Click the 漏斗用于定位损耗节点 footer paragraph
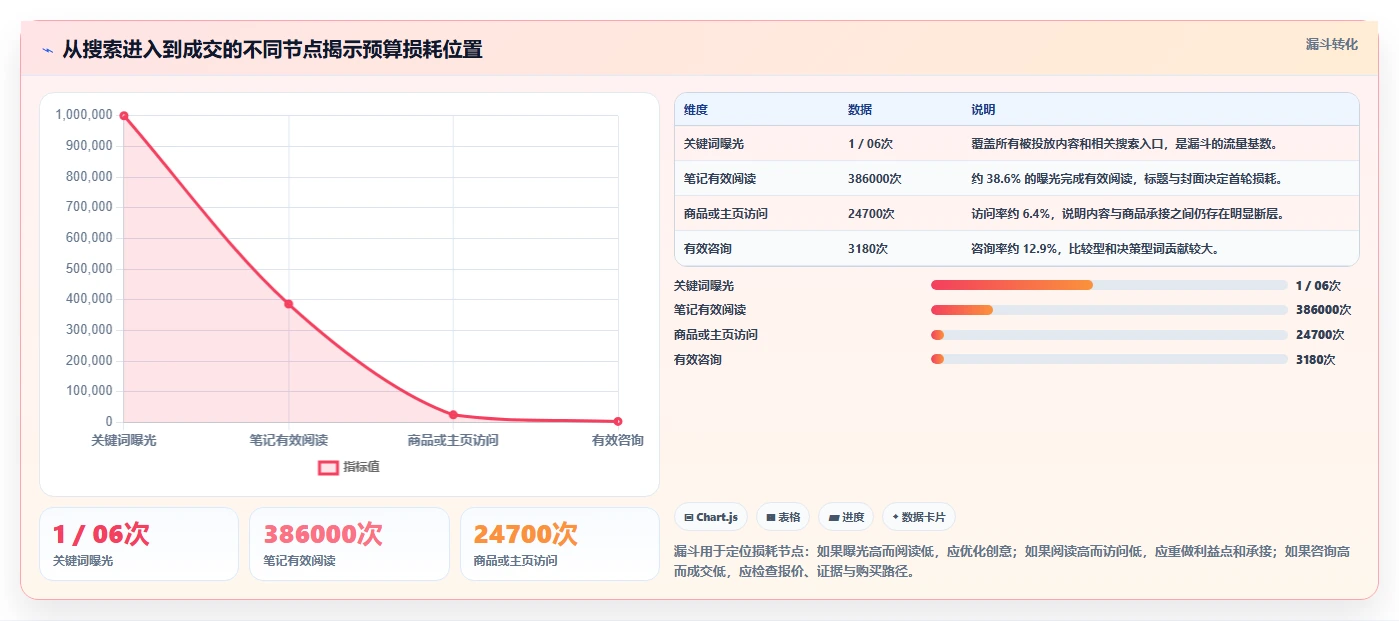Screen dimensions: 1399x621 coord(1013,562)
